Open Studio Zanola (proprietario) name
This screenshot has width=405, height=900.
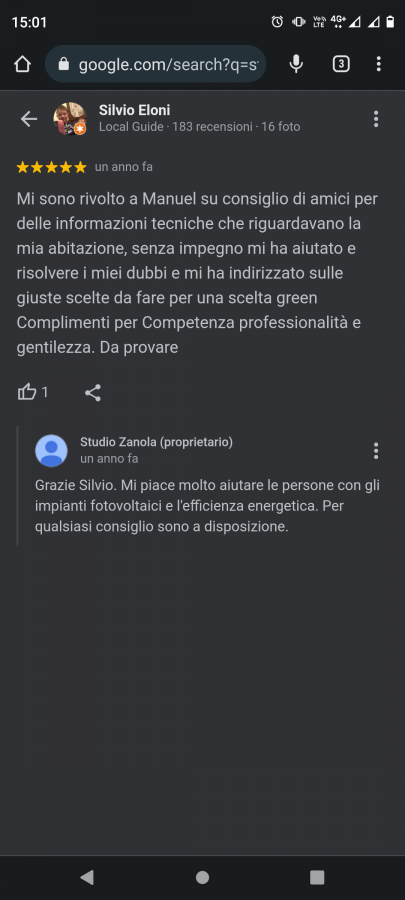coord(157,442)
